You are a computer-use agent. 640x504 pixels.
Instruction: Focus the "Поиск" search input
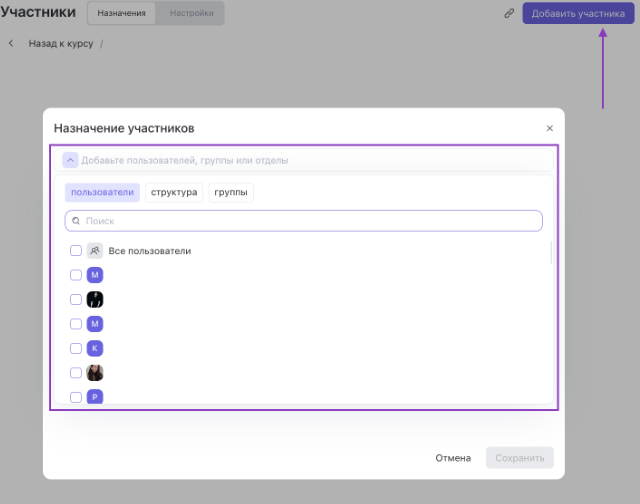pos(310,221)
